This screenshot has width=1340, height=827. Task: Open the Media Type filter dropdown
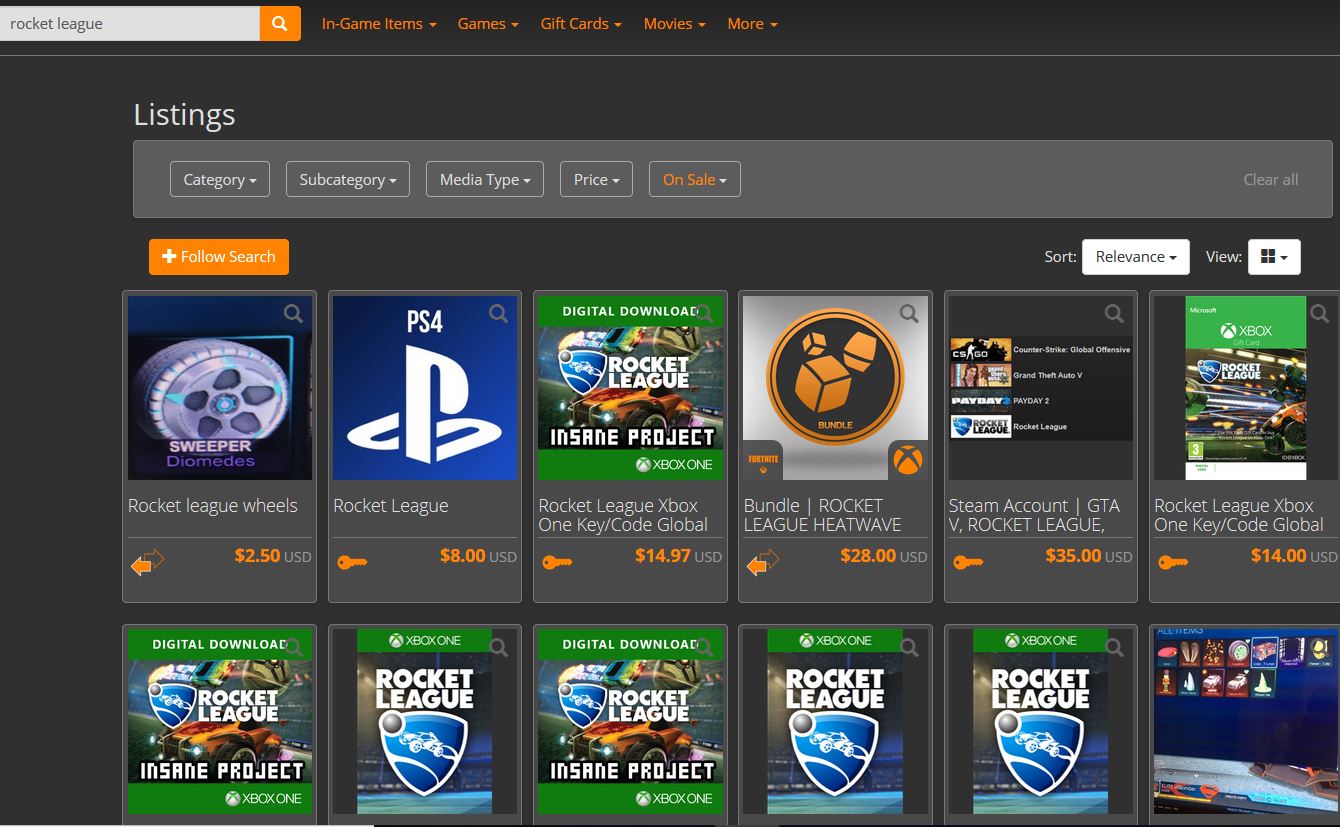point(485,179)
